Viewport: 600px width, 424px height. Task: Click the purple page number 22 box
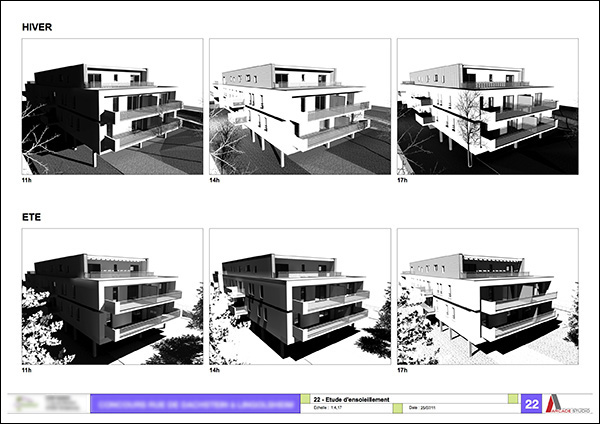point(534,404)
